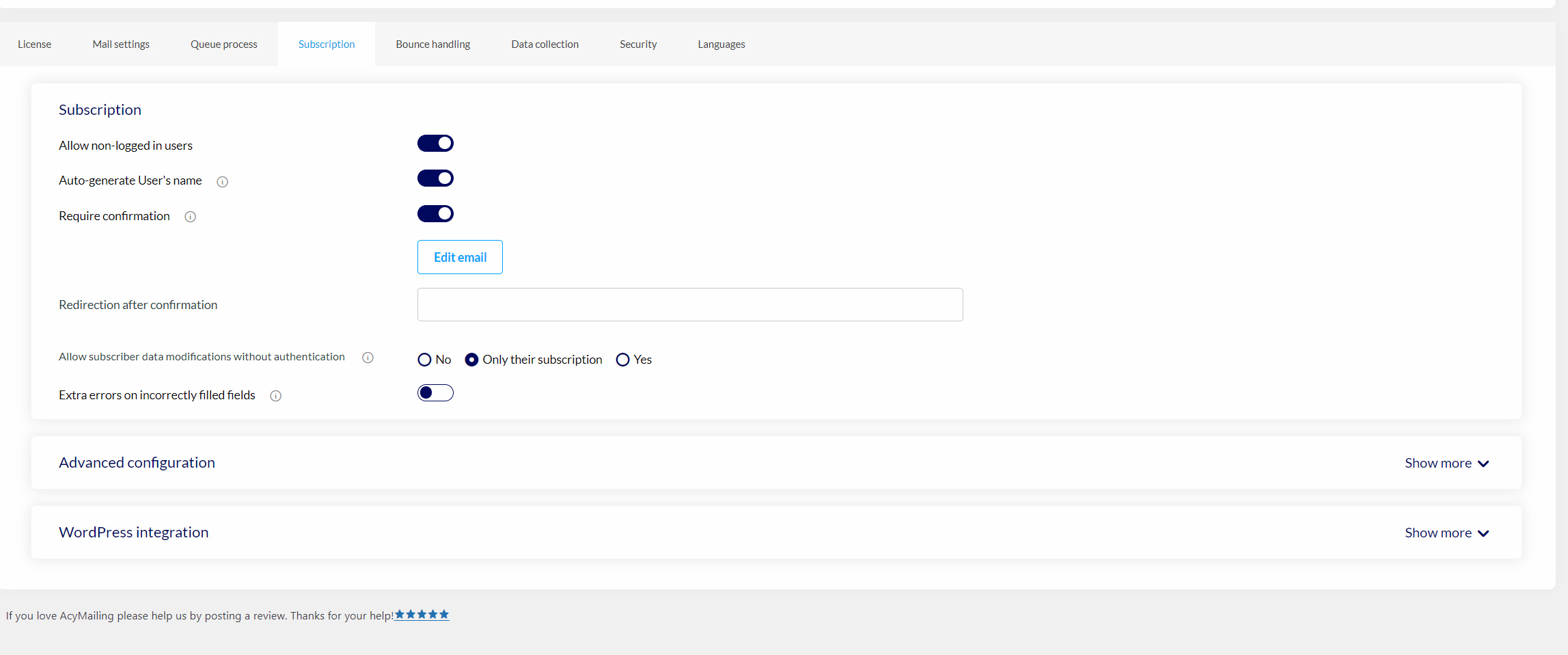Click the Redirection after confirmation input field

(x=689, y=305)
